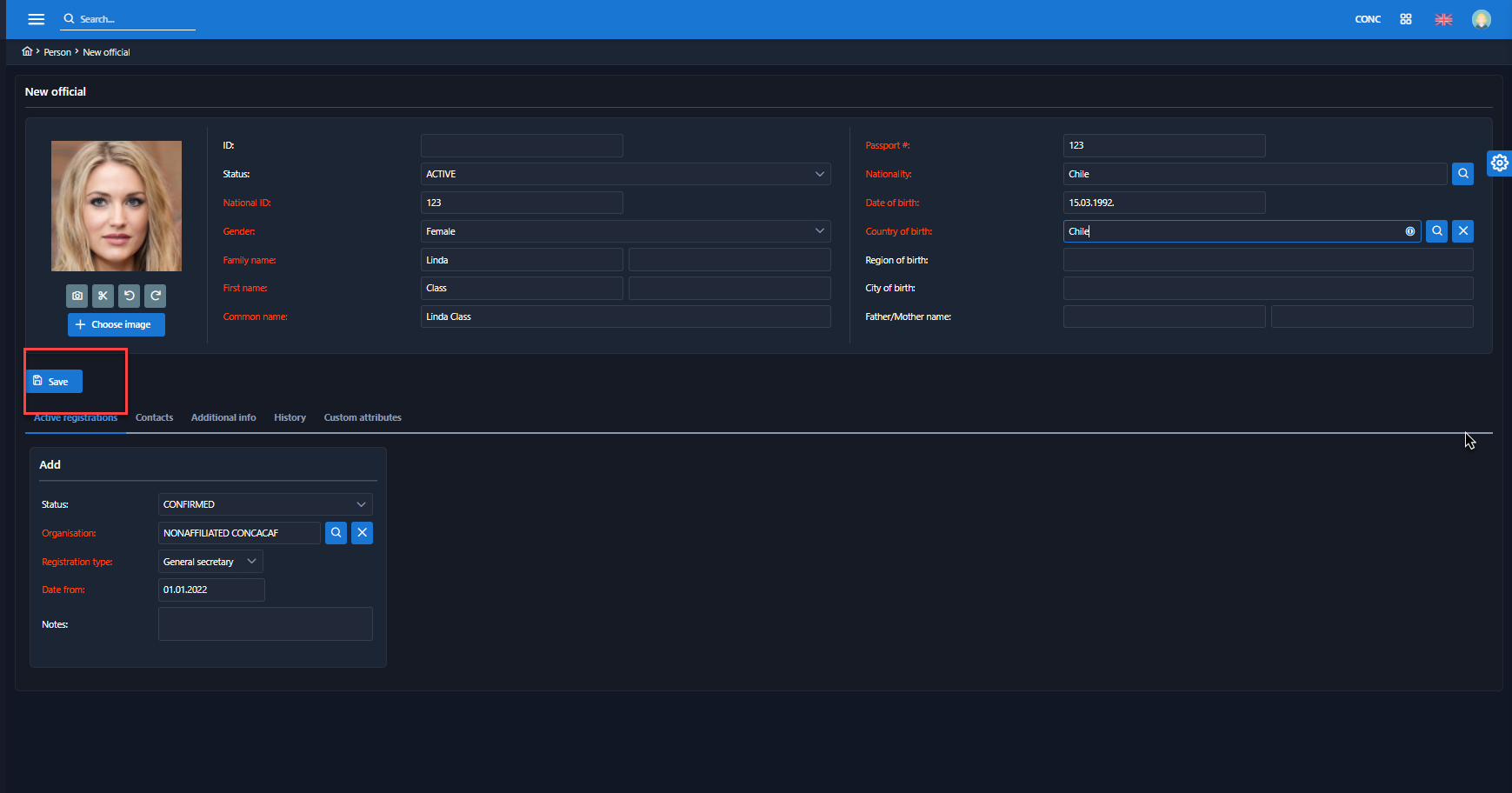
Task: Click the Choose image button
Action: pyautogui.click(x=117, y=324)
